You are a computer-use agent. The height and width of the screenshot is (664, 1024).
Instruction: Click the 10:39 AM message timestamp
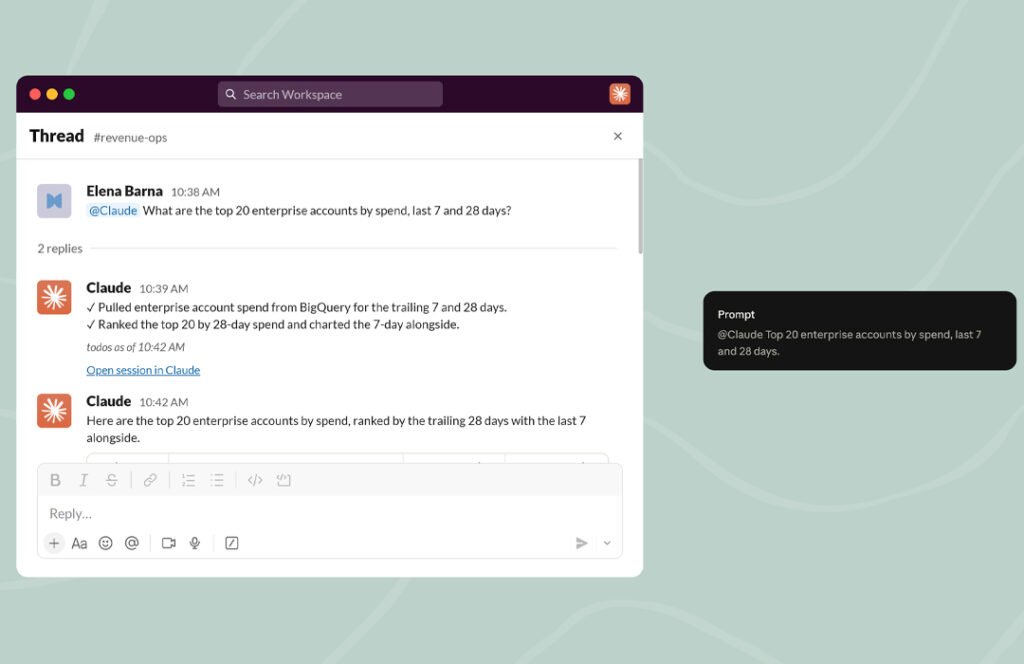164,289
